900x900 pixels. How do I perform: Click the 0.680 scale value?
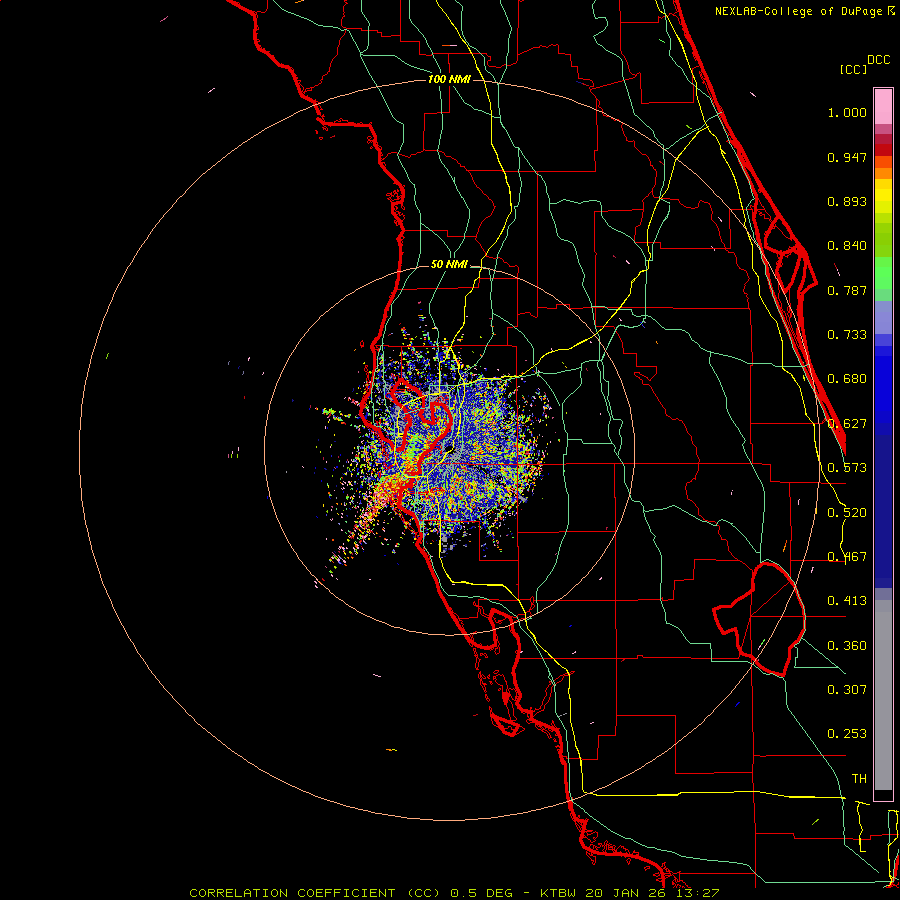point(847,379)
